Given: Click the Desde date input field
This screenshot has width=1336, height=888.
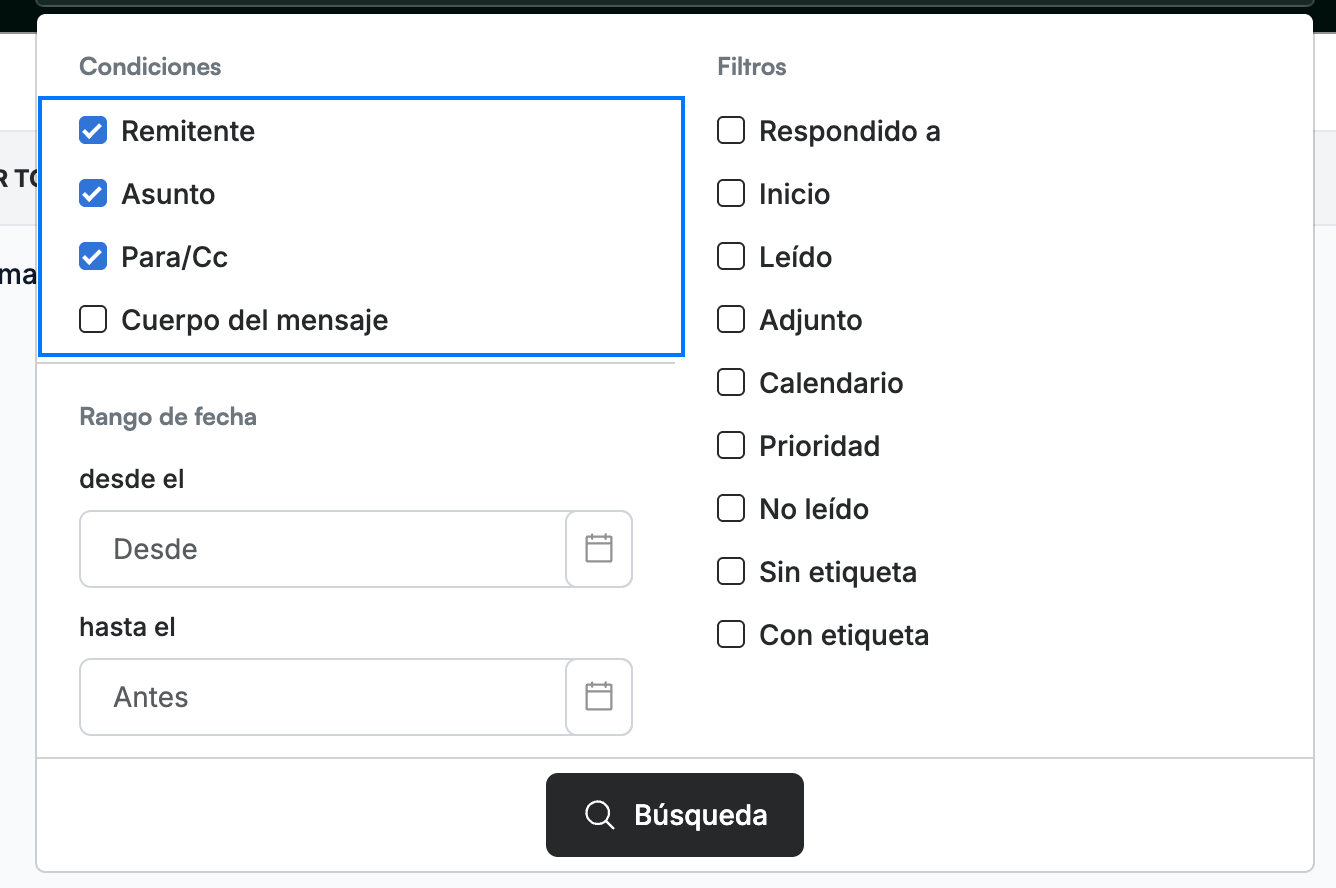Looking at the screenshot, I should (323, 549).
